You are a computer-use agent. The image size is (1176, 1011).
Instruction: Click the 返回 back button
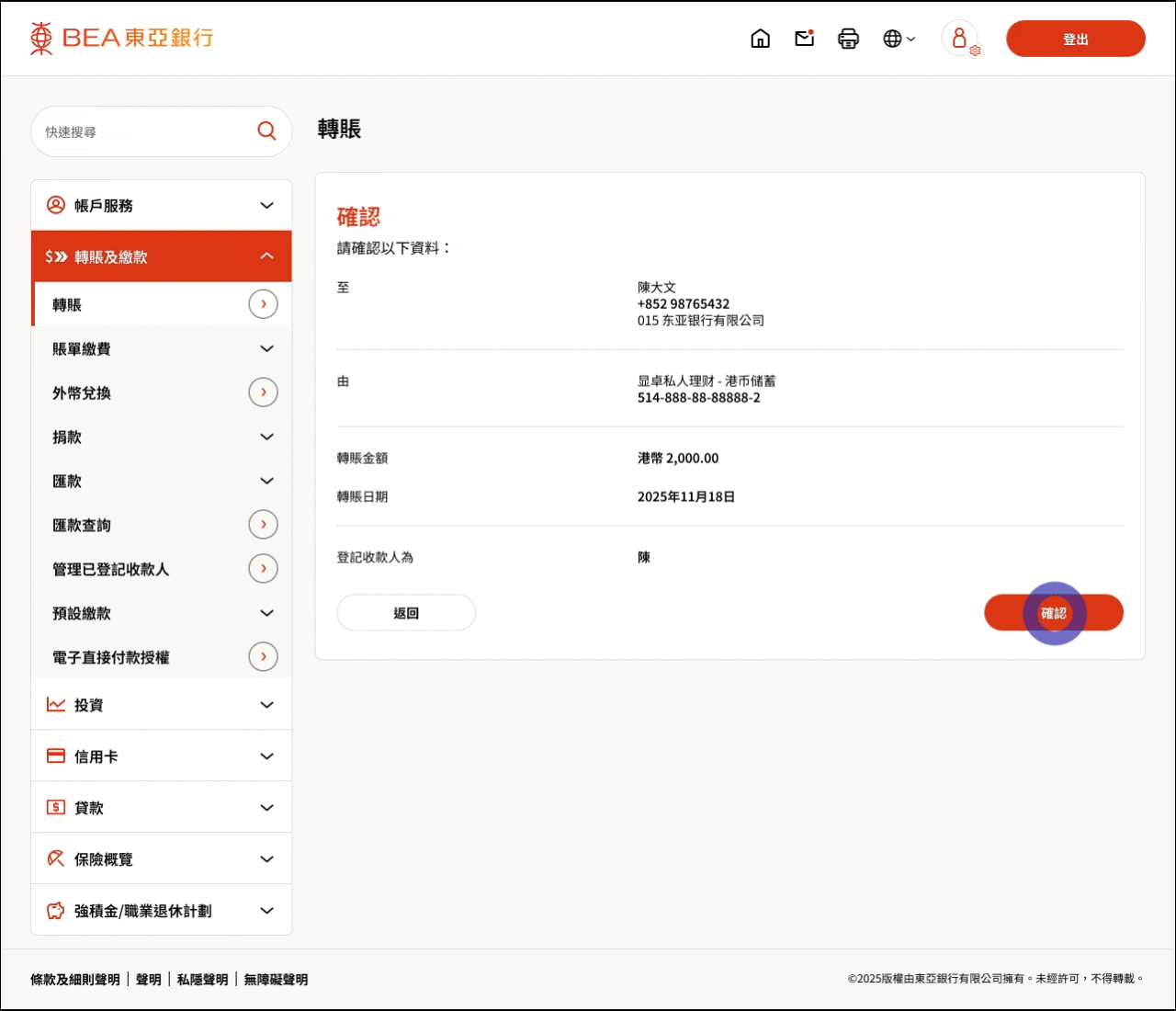pos(406,613)
